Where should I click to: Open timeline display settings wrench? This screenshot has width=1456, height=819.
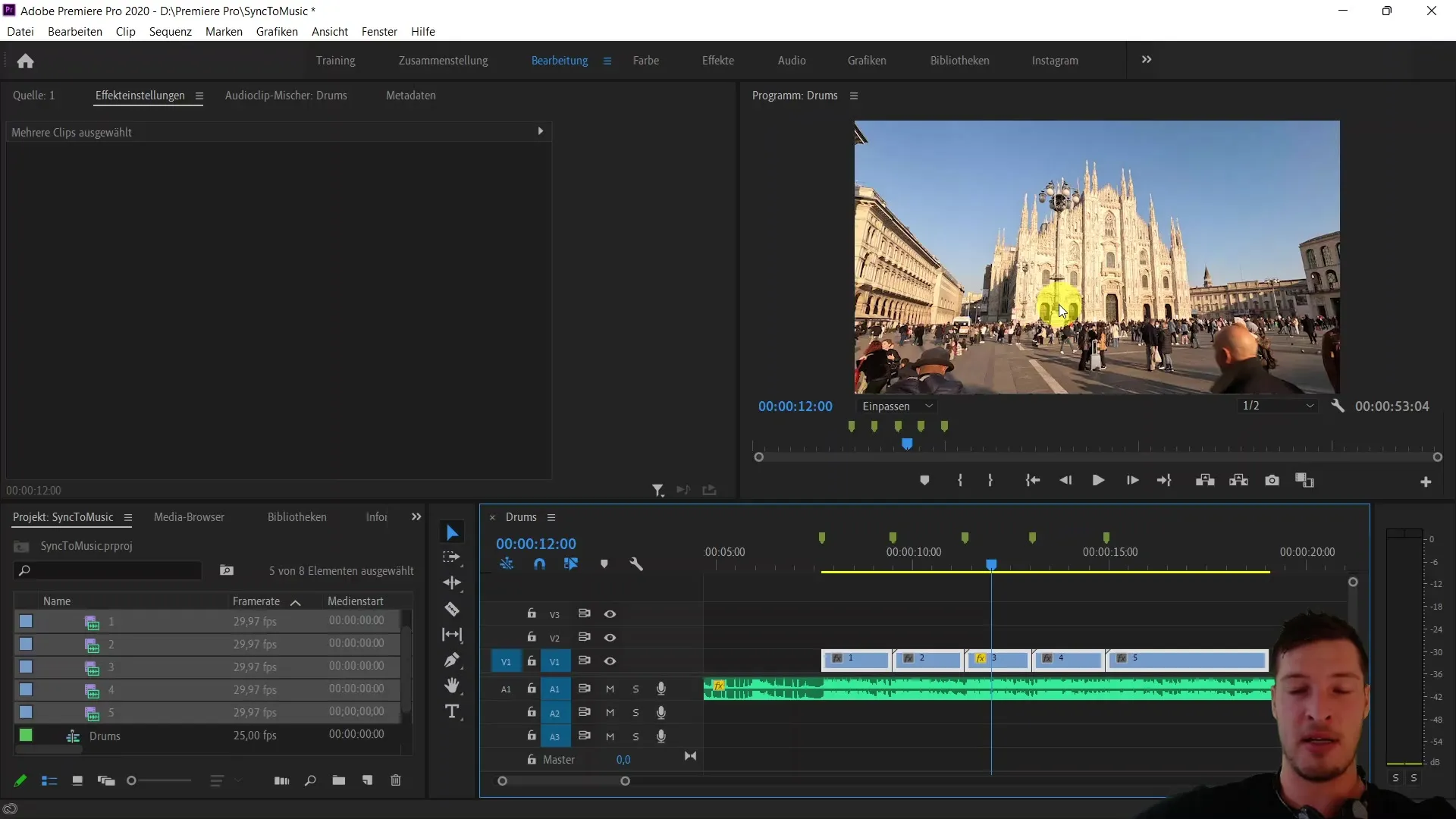636,564
